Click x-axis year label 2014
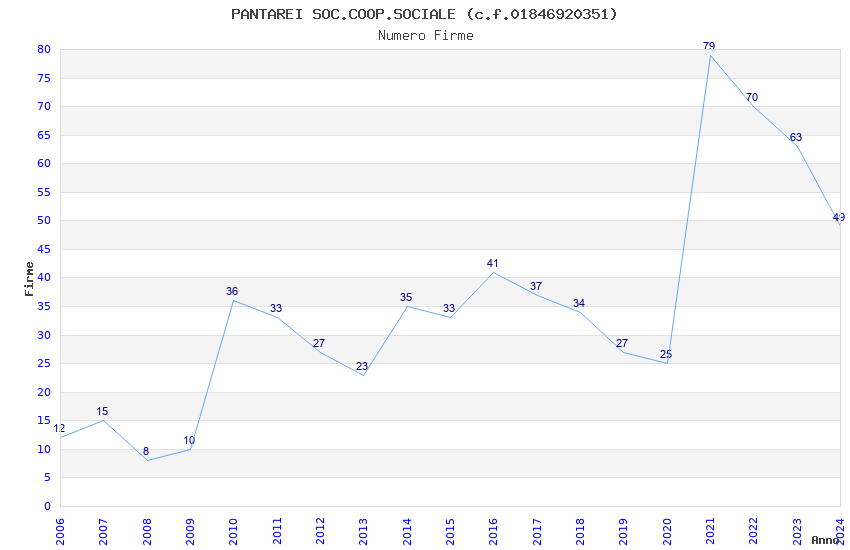This screenshot has width=850, height=550. coord(407,532)
